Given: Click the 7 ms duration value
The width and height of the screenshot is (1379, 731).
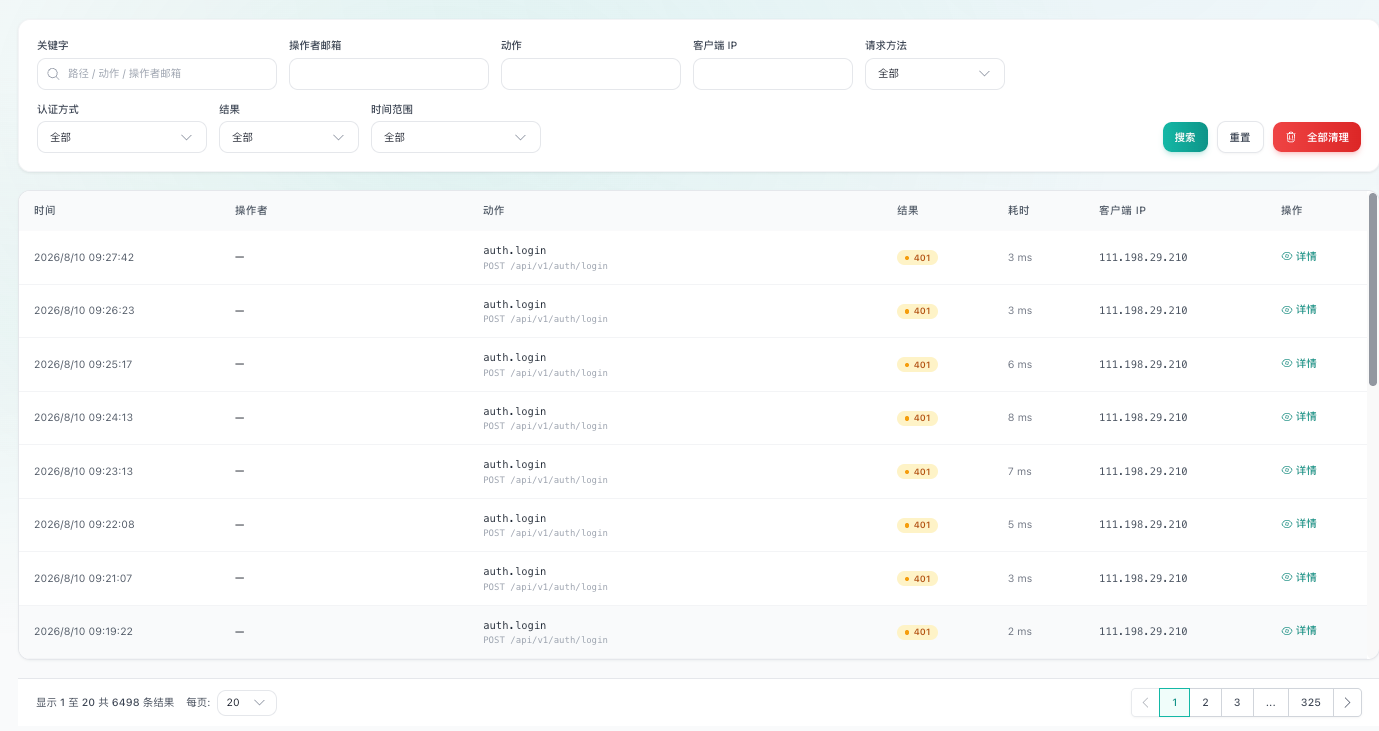Looking at the screenshot, I should pyautogui.click(x=1020, y=472).
